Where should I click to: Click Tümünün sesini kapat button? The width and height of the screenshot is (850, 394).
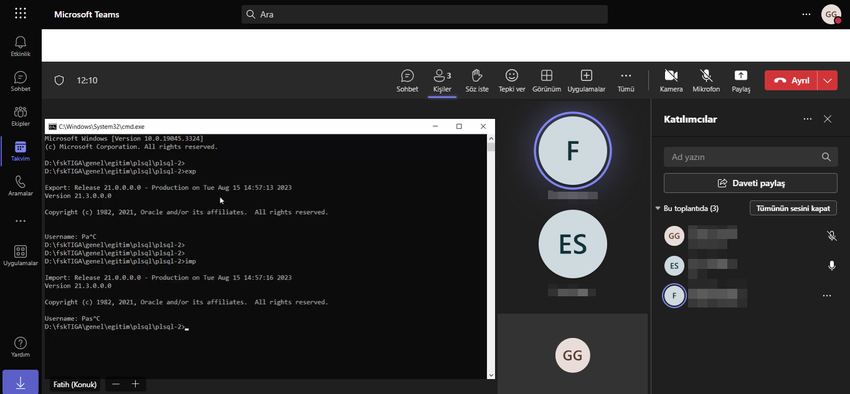click(793, 208)
